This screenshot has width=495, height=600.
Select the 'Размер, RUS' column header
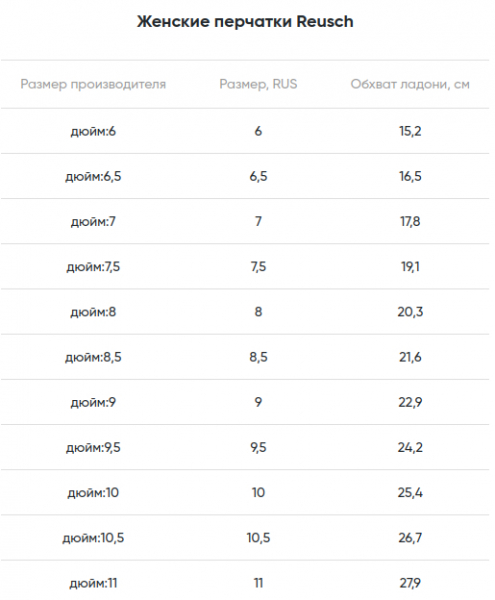(258, 84)
